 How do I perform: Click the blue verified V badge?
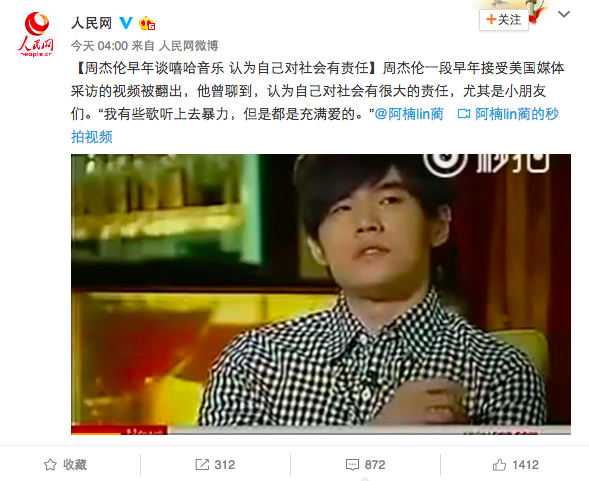click(126, 23)
